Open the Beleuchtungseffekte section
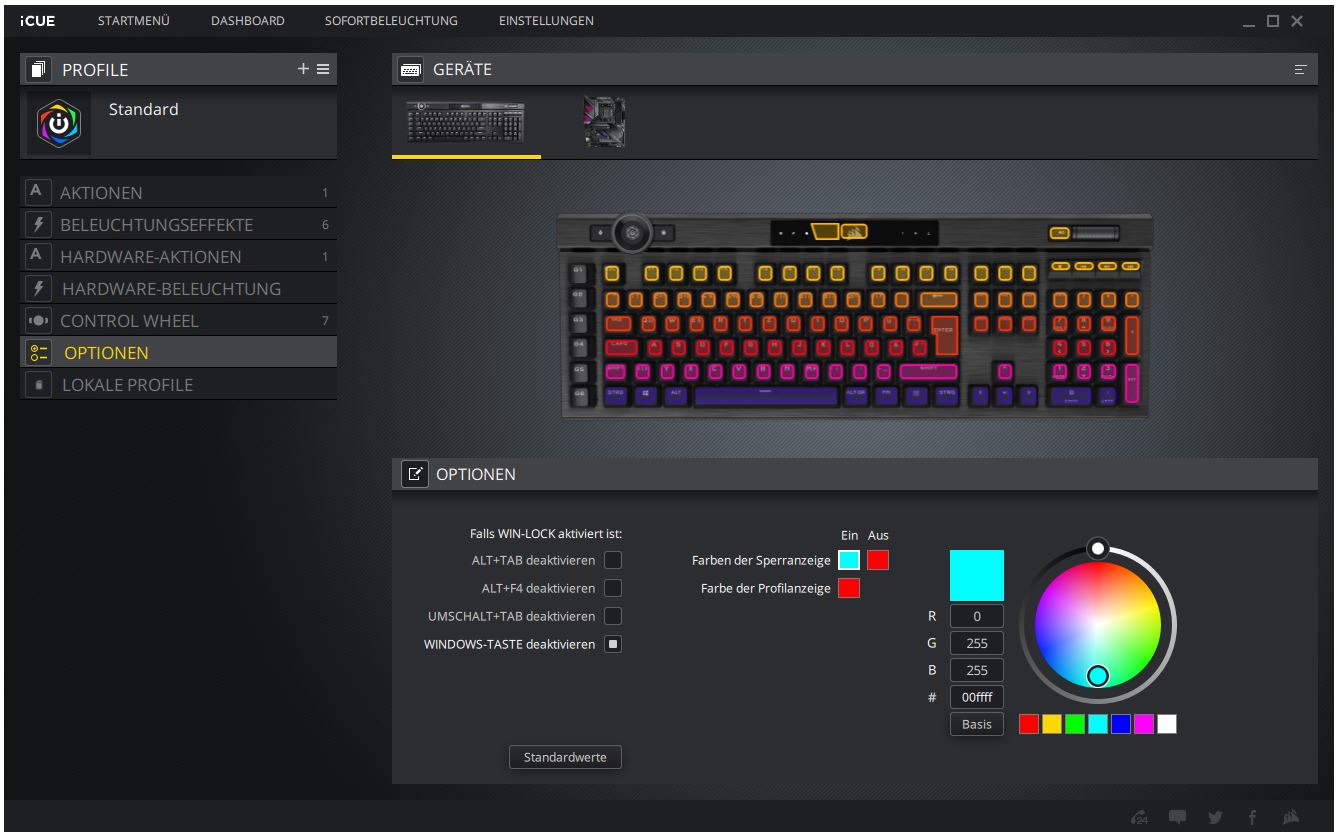 [x=157, y=225]
